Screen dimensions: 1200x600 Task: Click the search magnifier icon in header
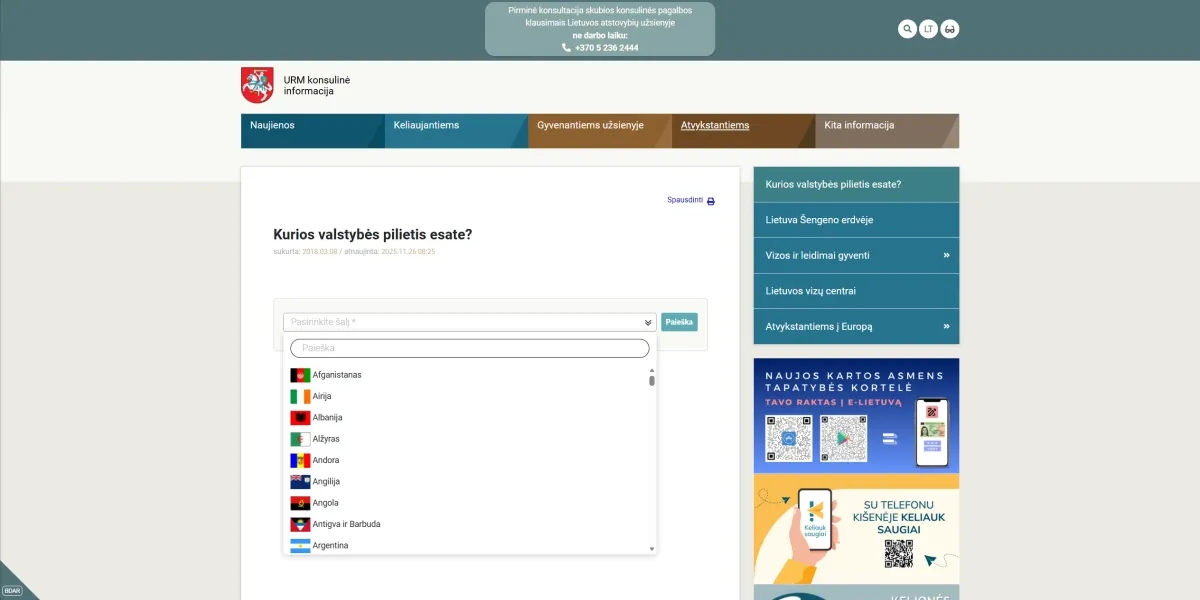pyautogui.click(x=907, y=29)
